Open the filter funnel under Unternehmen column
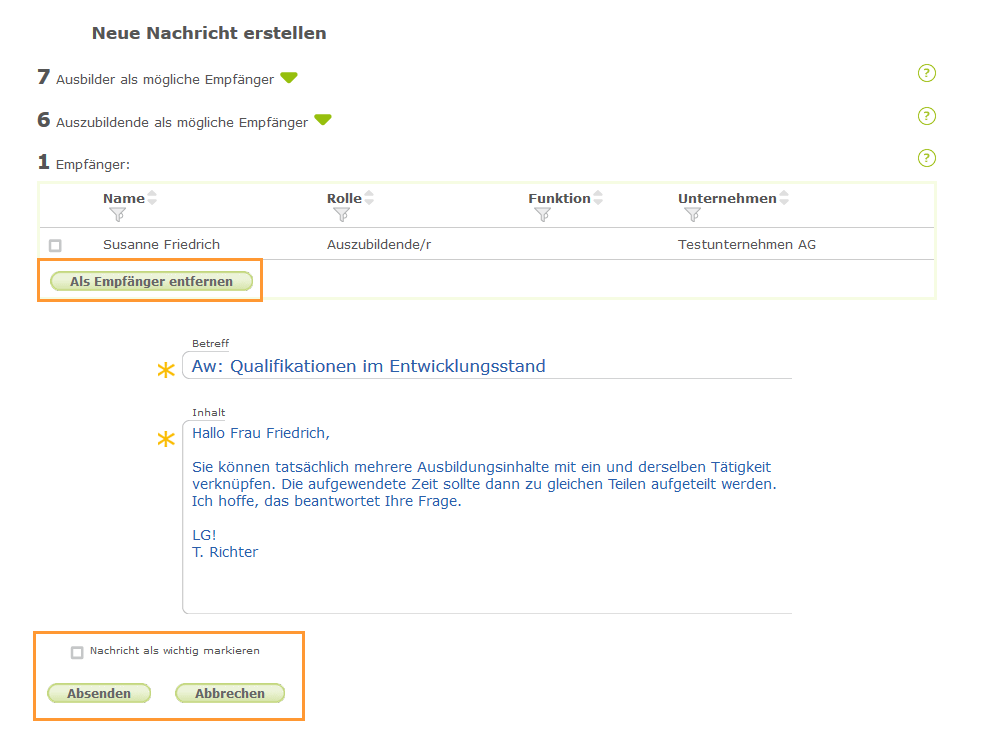 pyautogui.click(x=694, y=214)
